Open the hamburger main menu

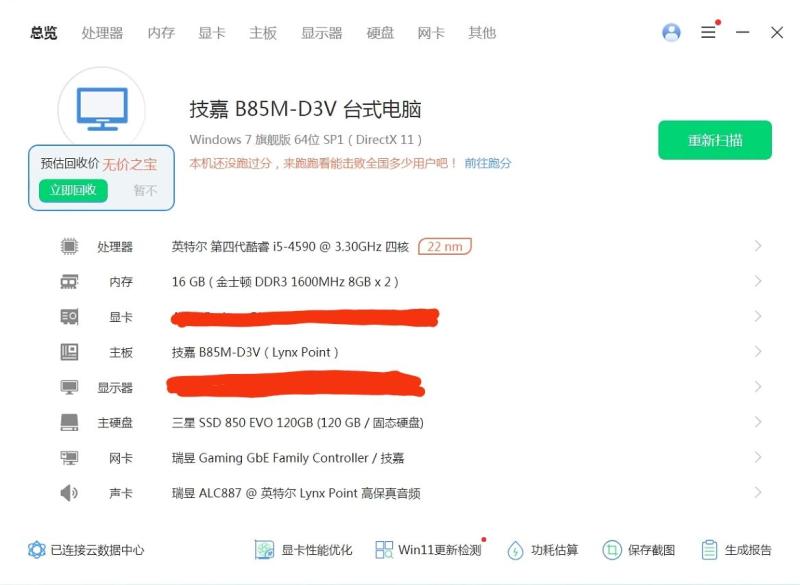708,33
